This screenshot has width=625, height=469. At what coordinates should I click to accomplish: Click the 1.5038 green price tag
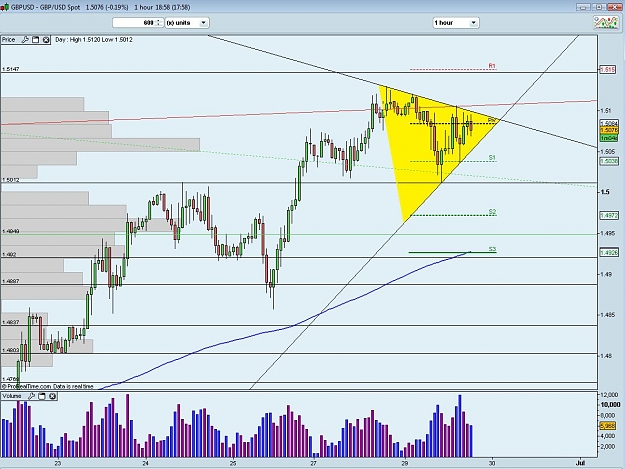(609, 161)
